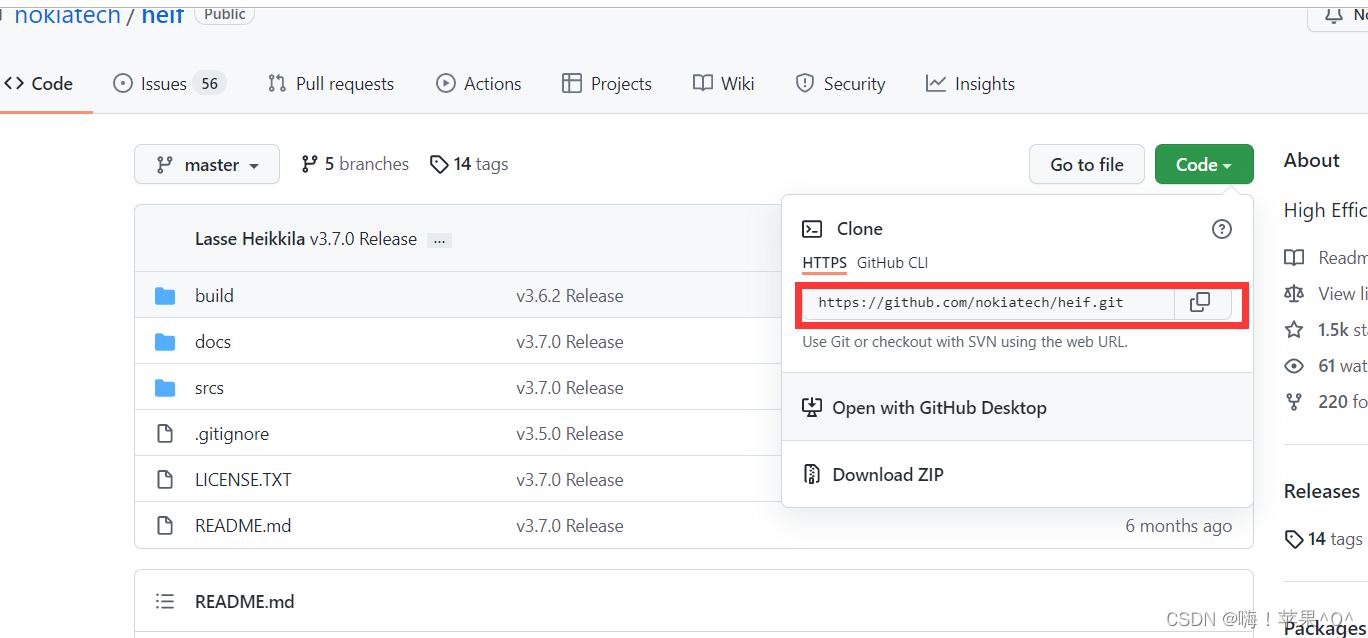The width and height of the screenshot is (1368, 638).
Task: Select the GitHub CLI clone tab
Action: (893, 263)
